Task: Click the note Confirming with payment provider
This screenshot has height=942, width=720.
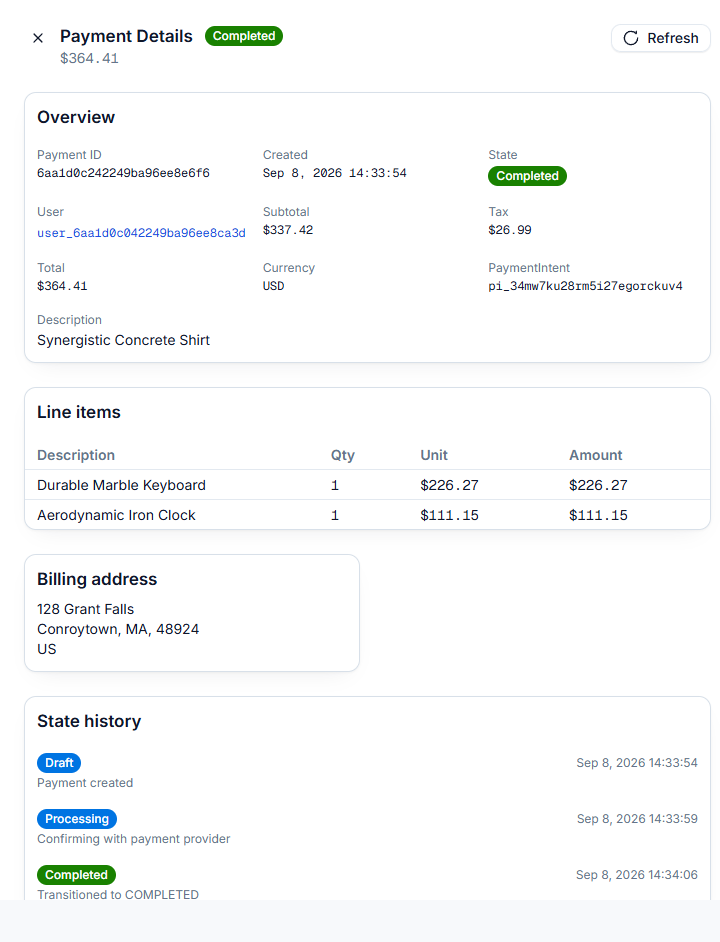Action: point(133,839)
